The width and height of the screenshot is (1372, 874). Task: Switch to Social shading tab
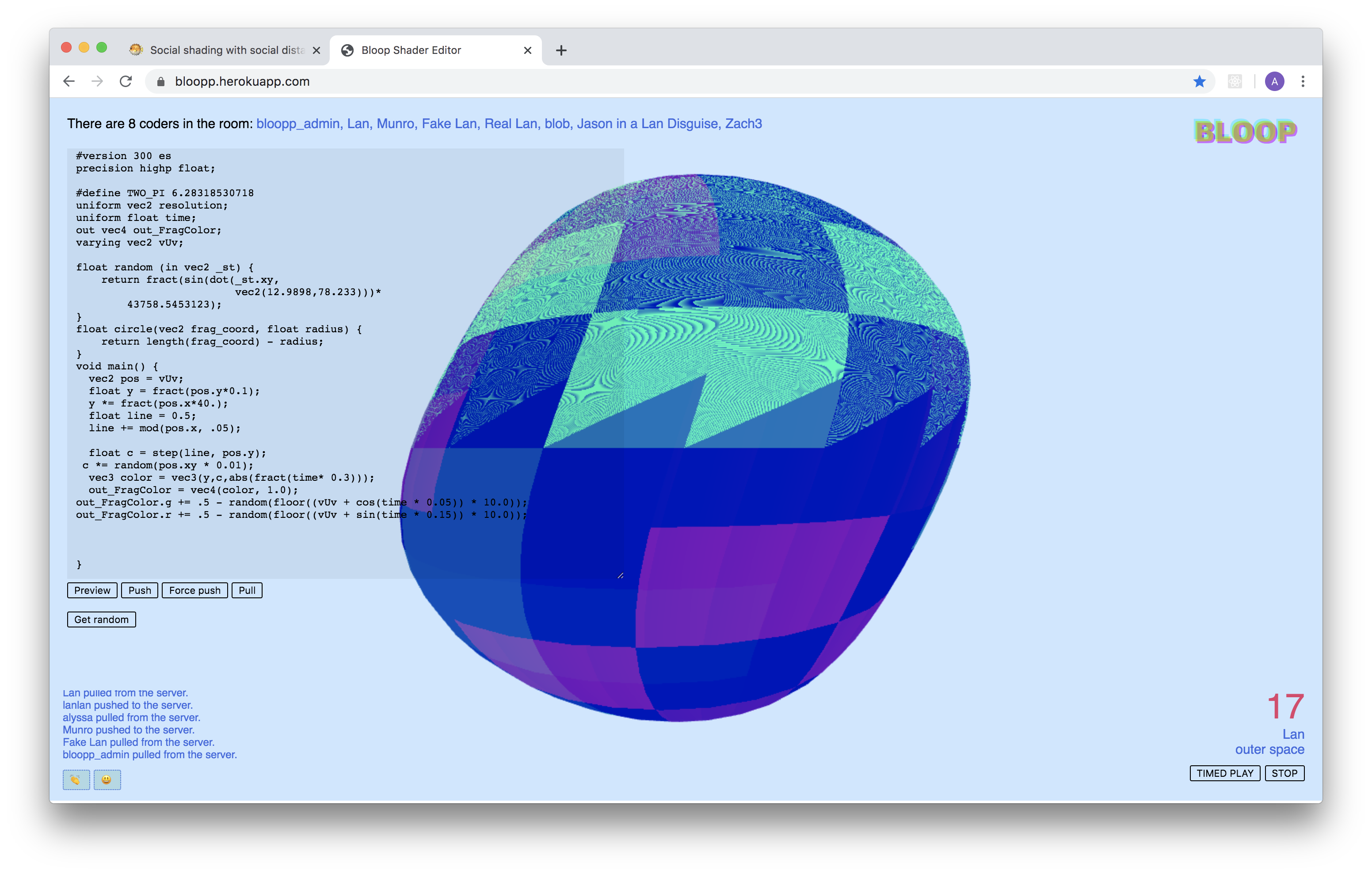226,50
